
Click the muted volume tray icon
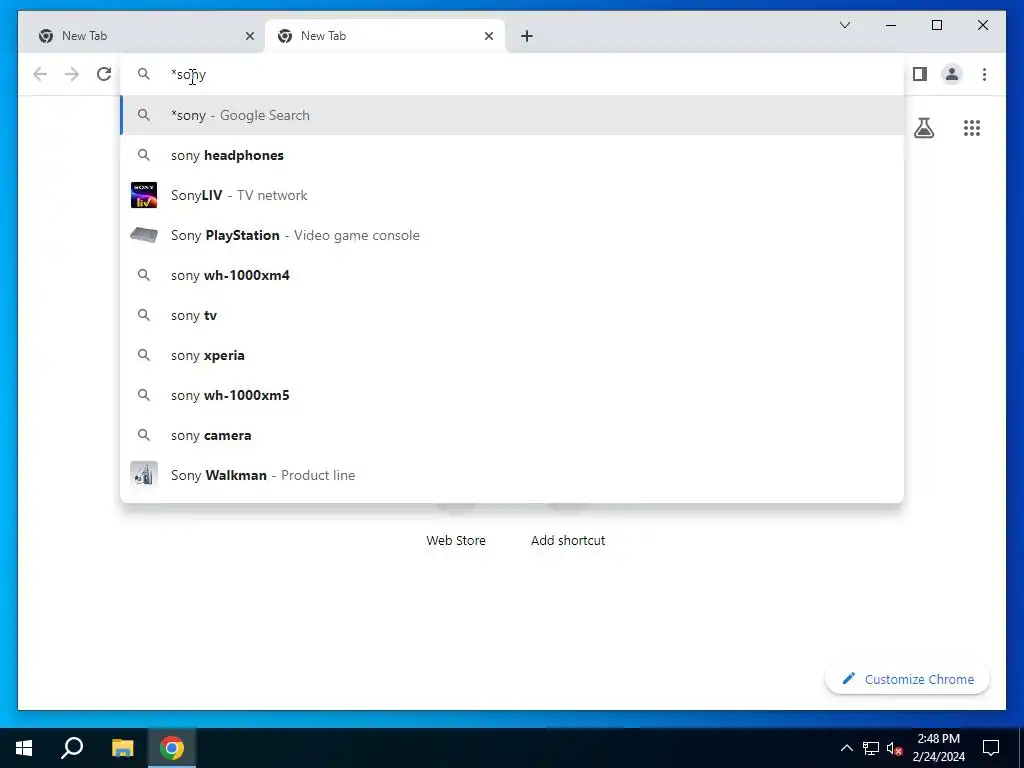point(894,748)
